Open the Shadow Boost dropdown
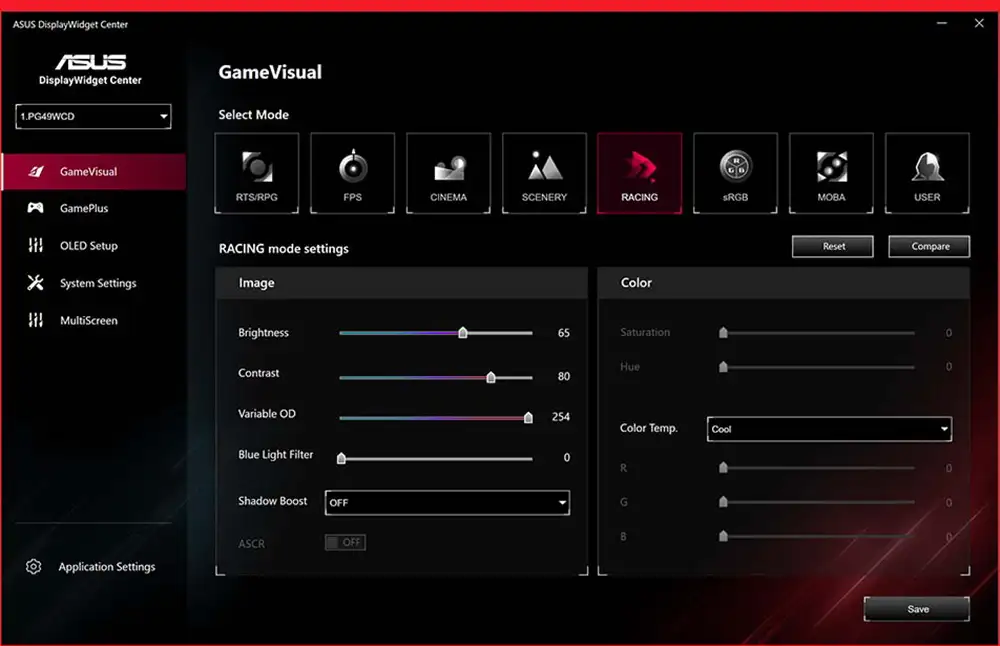 click(447, 502)
